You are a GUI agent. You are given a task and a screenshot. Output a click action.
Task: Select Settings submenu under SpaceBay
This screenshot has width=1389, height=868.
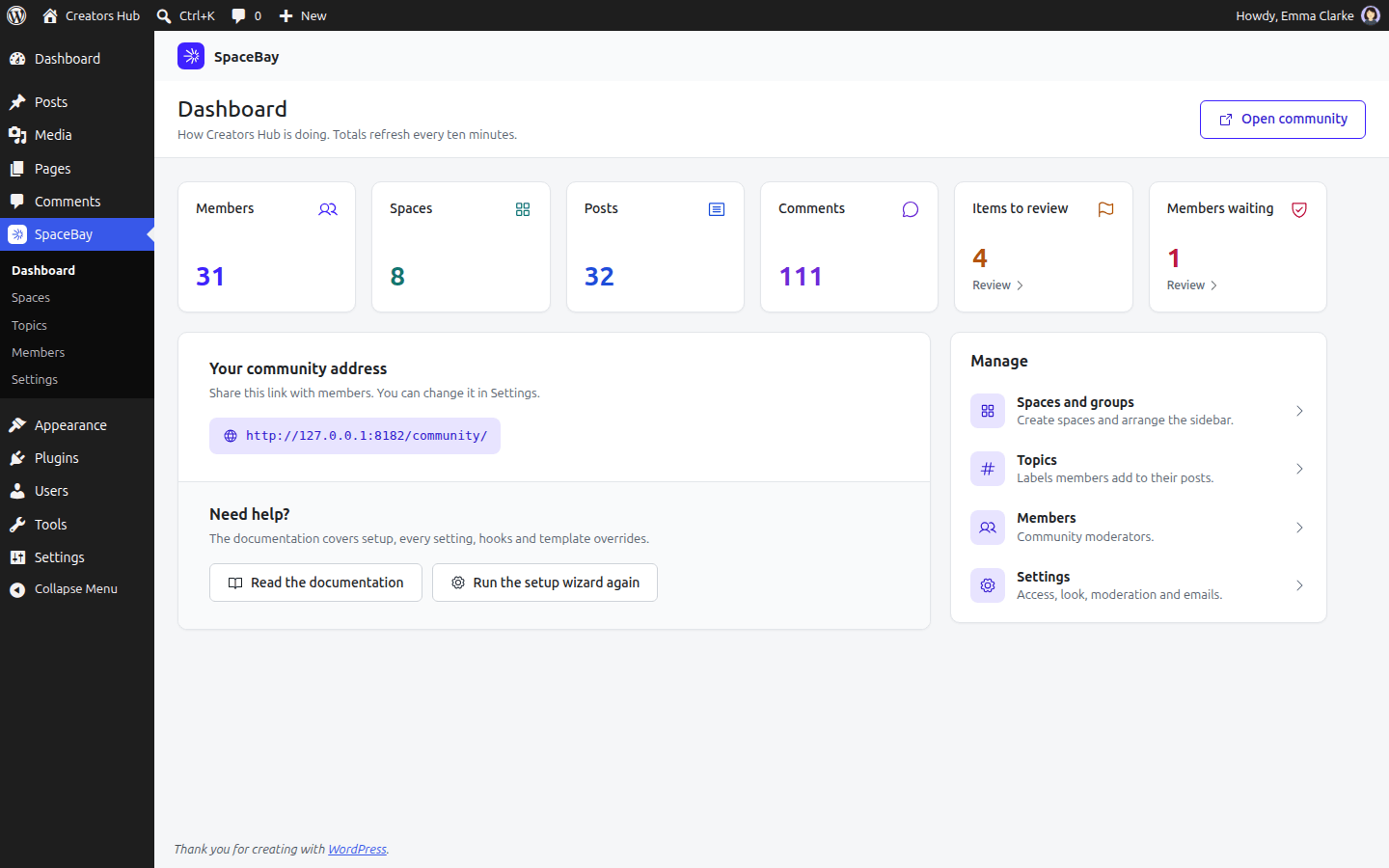77,379
